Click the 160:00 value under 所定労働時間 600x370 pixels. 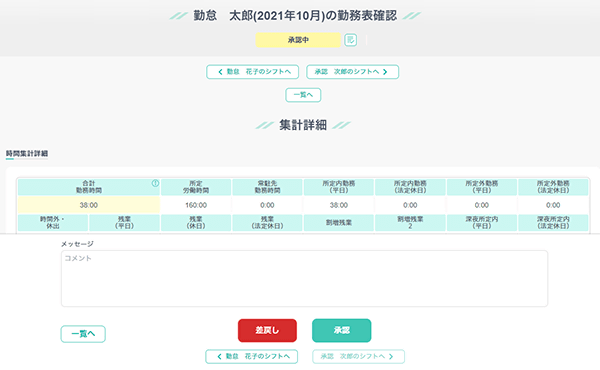(196, 205)
